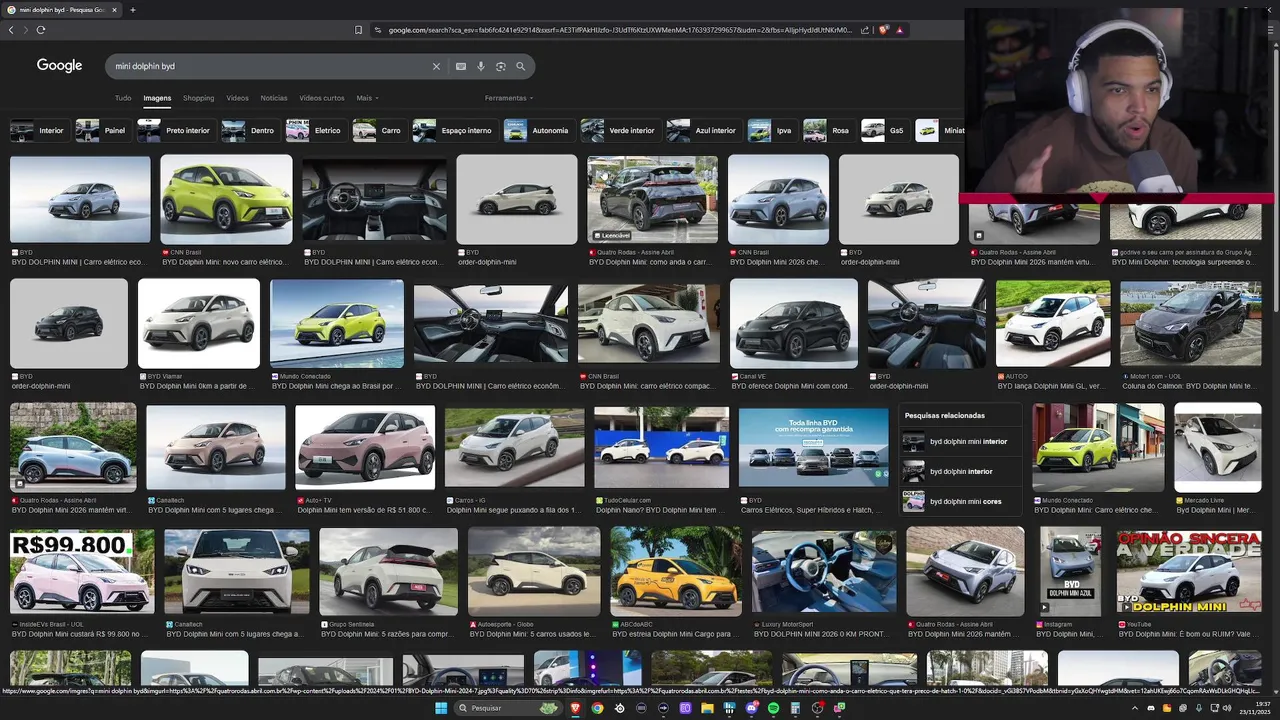Switch to the Shopping tab
The image size is (1280, 720).
click(198, 98)
